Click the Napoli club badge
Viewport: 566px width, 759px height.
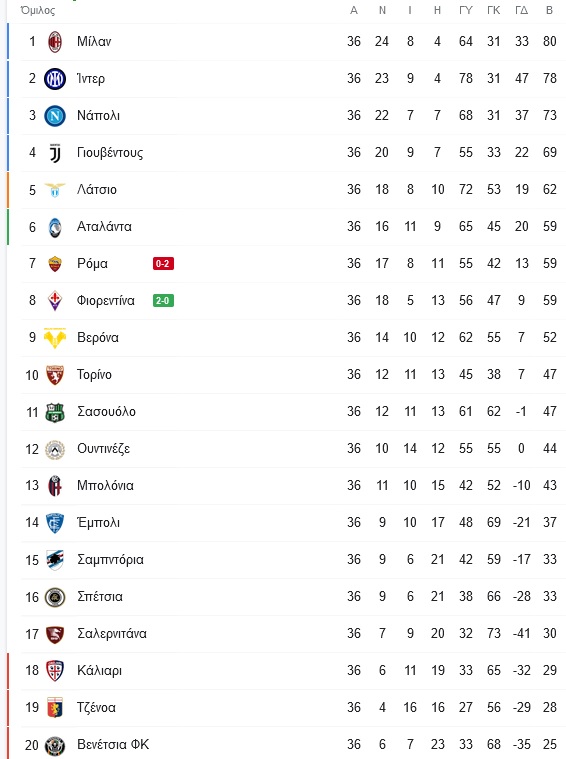coord(55,116)
